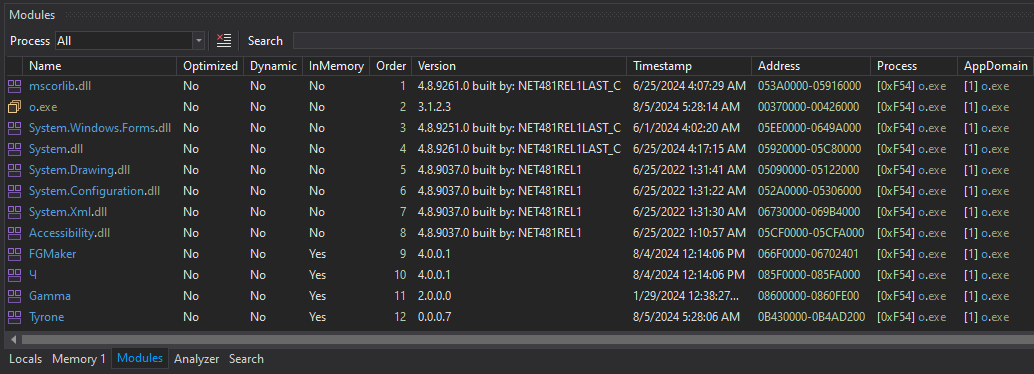Click the module icon beside FGMaker

point(15,254)
